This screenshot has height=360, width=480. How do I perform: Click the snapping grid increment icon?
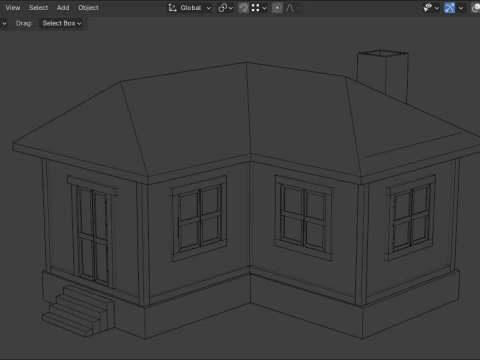[255, 8]
